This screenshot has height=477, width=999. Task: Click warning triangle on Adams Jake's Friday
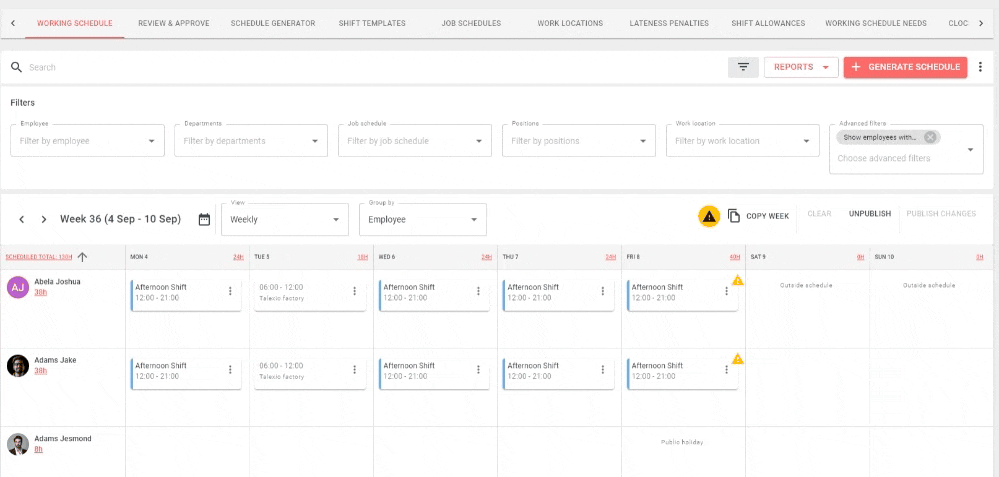pyautogui.click(x=737, y=359)
